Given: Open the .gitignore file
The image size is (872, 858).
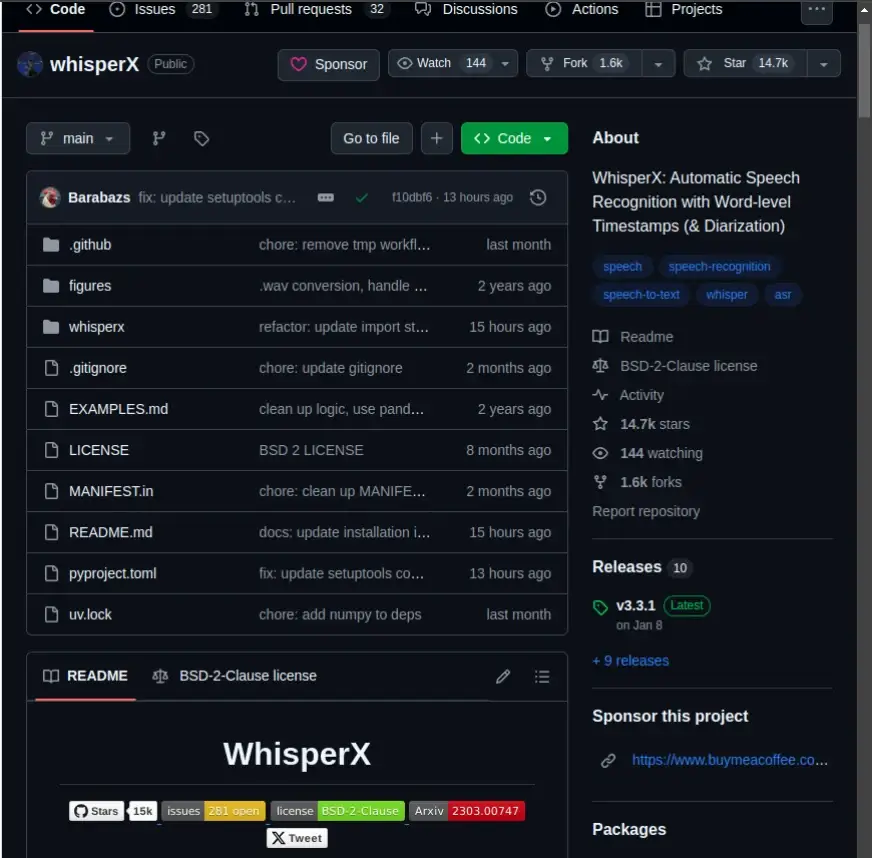Looking at the screenshot, I should (97, 368).
